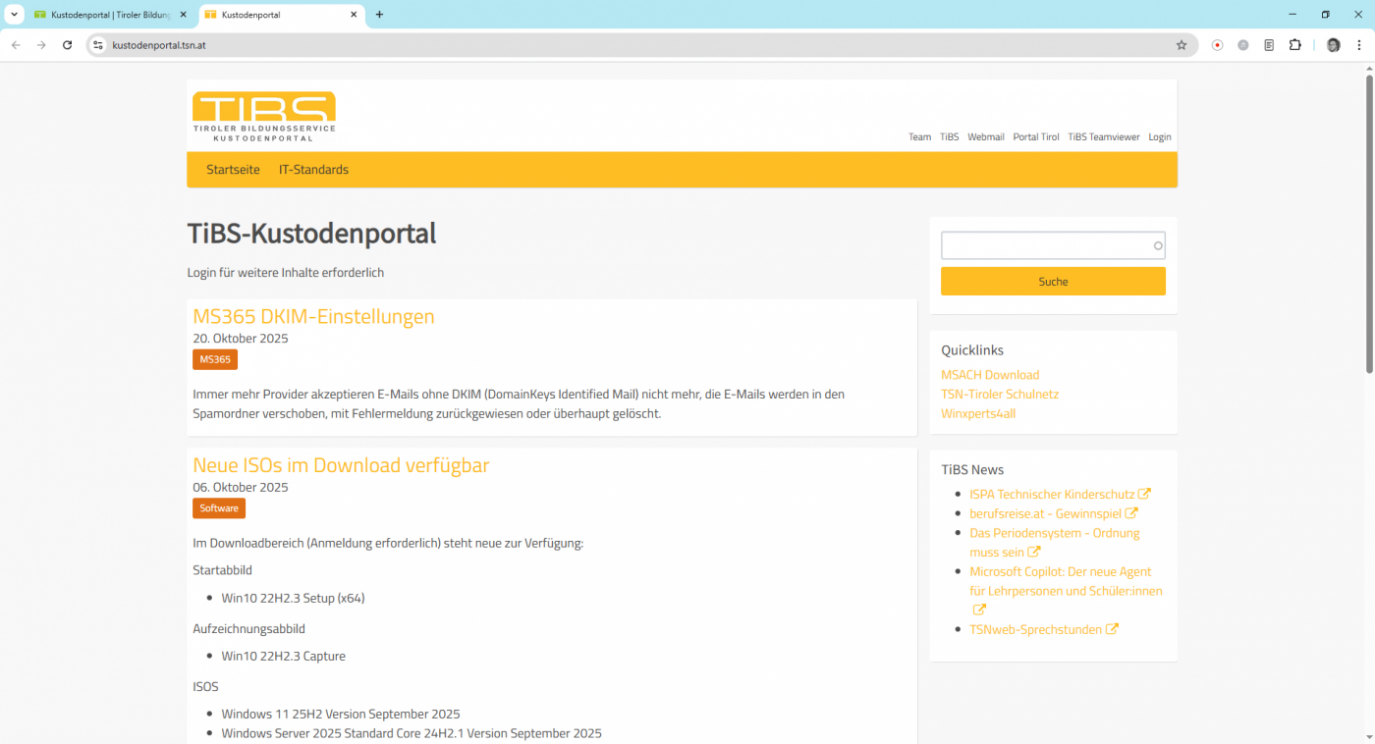Click the red recording indicator icon
This screenshot has width=1375, height=744.
click(x=1217, y=45)
